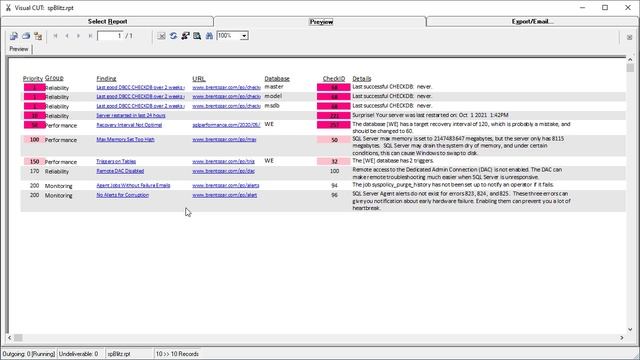Click the Priority column header
Image resolution: width=640 pixels, height=360 pixels.
pos(33,78)
